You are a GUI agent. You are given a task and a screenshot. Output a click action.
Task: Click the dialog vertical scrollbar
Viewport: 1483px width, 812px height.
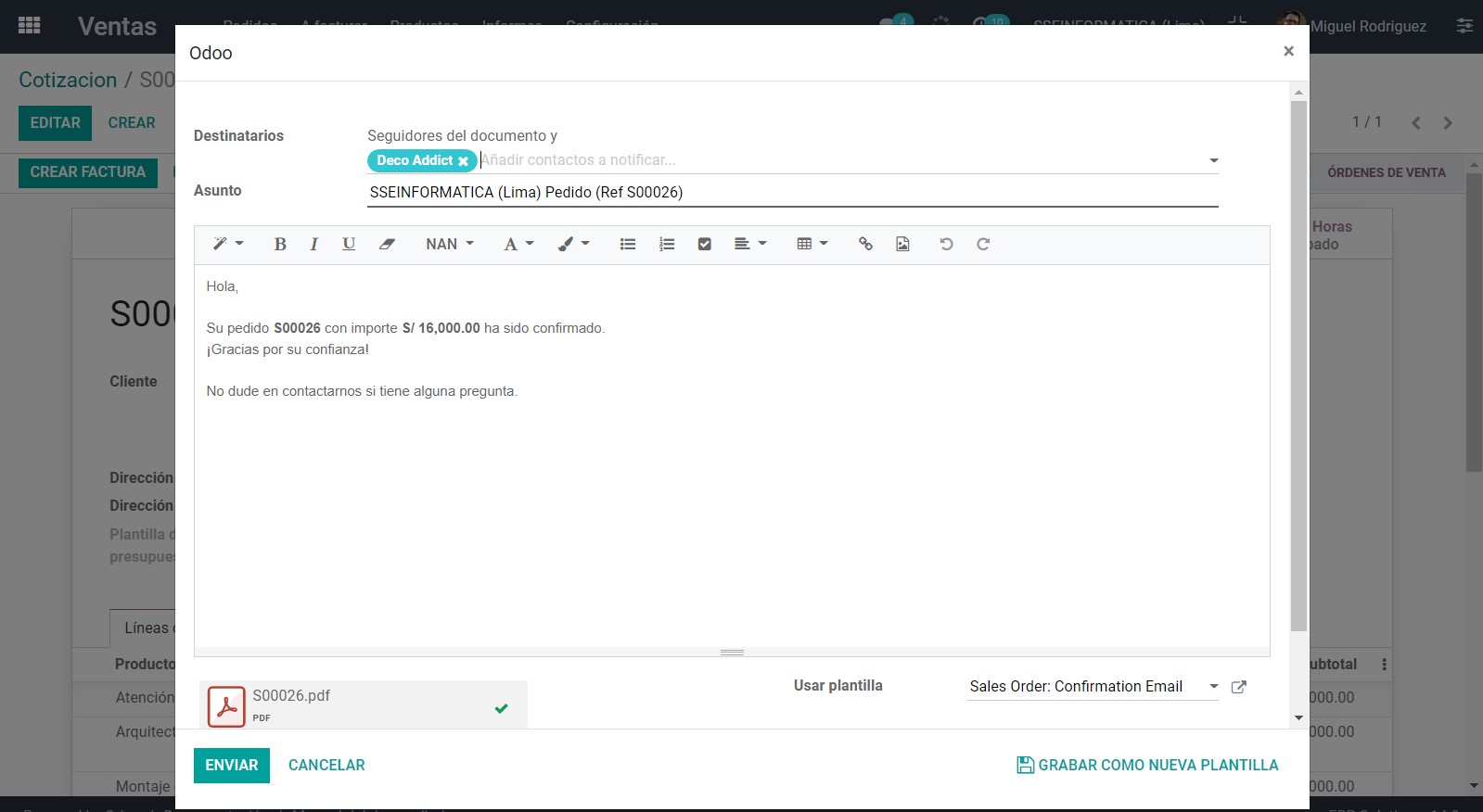point(1298,366)
